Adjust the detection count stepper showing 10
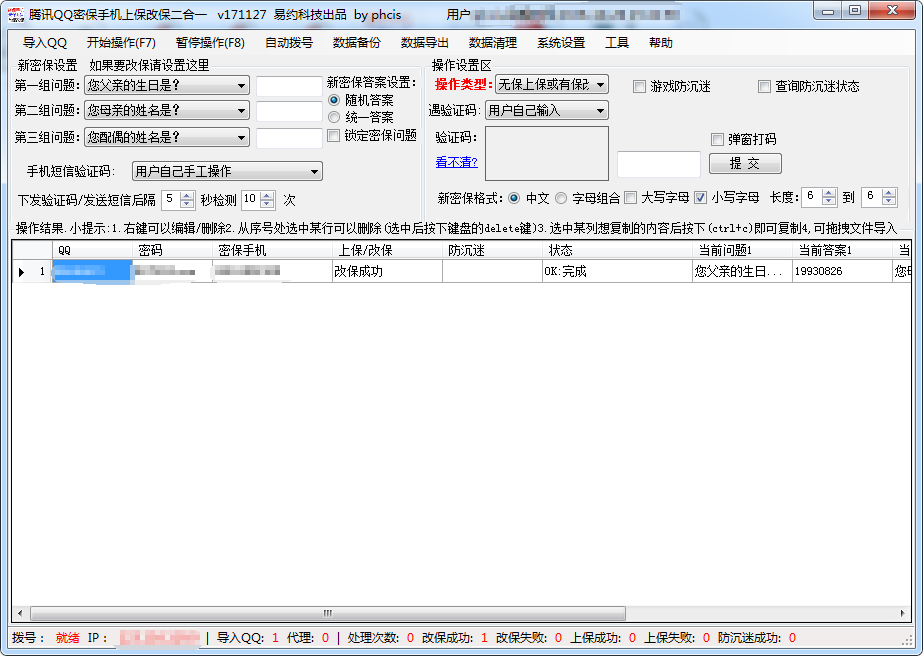Viewport: 923px width, 656px height. [267, 200]
